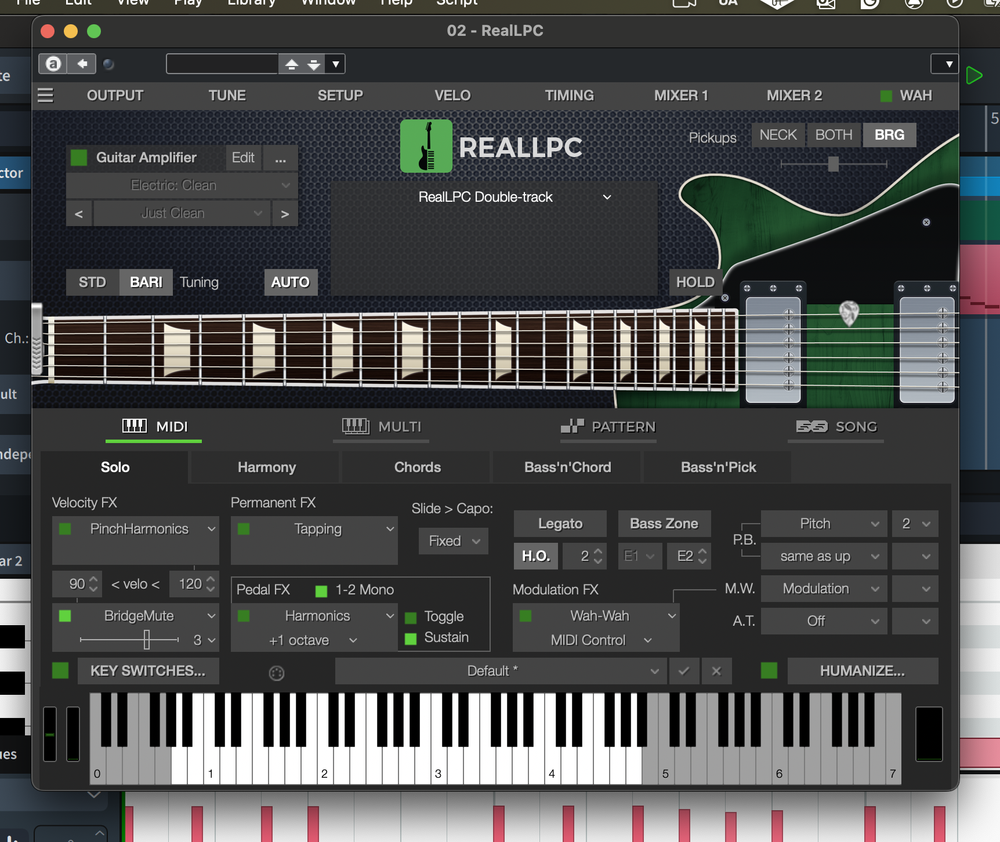The width and height of the screenshot is (1000, 842).
Task: Click the guitar pick on strings
Action: (x=849, y=313)
